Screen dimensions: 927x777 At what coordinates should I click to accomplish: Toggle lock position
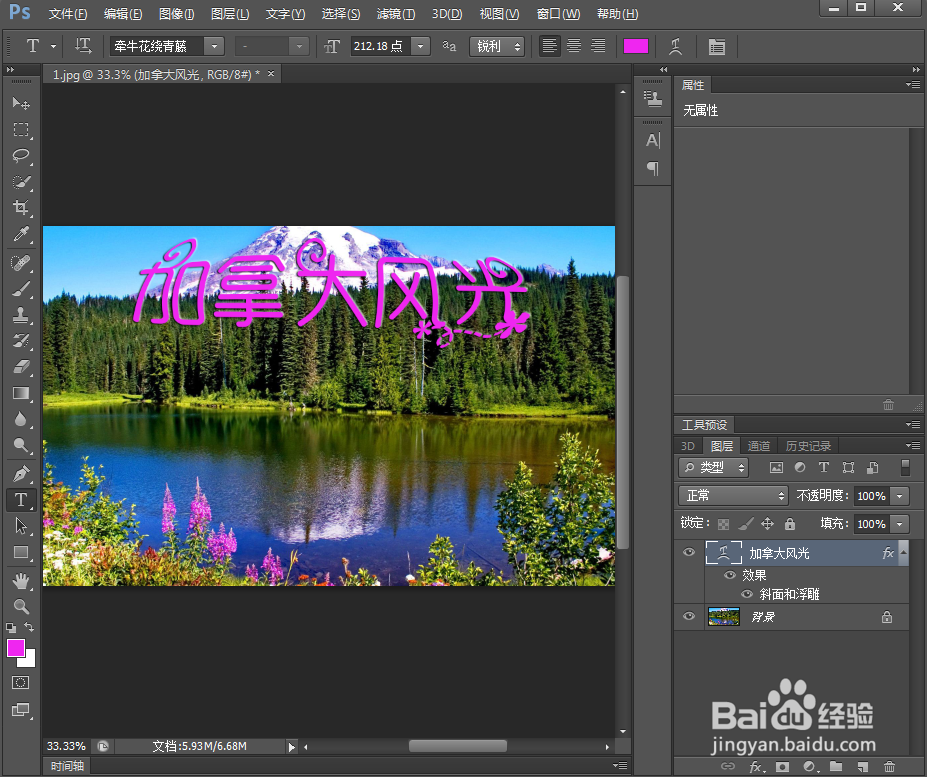[x=767, y=524]
